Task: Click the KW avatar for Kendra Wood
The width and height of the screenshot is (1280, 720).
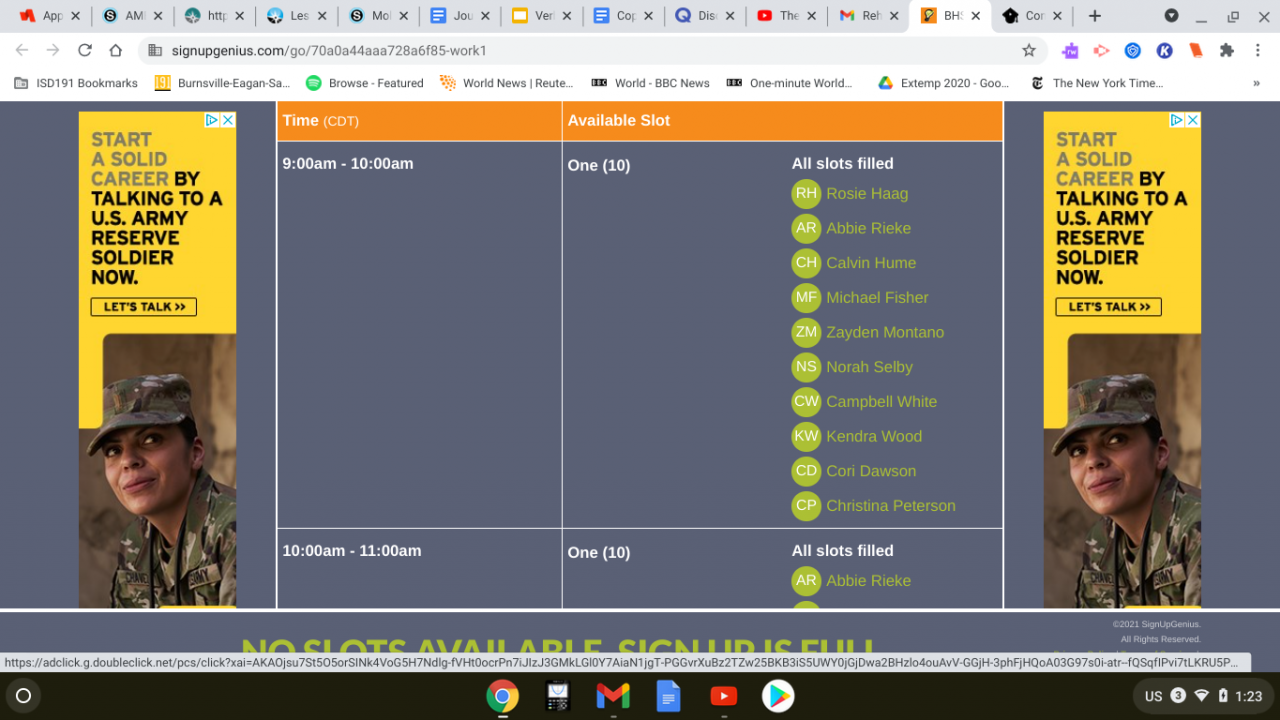Action: click(806, 436)
